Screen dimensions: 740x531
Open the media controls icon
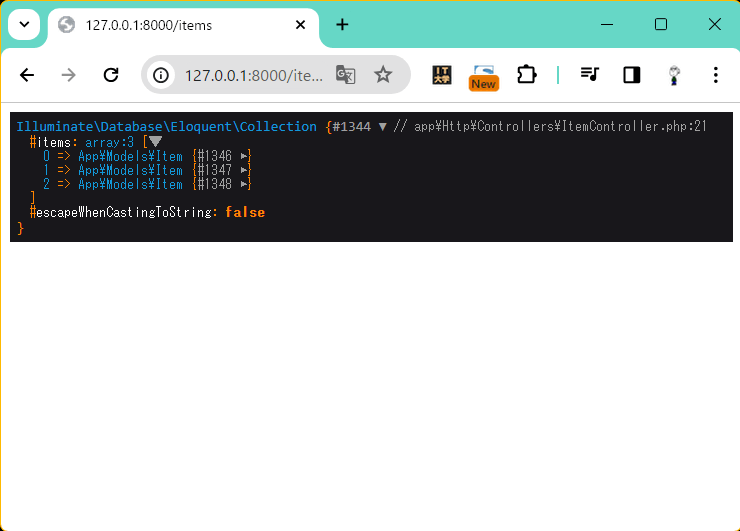pos(589,75)
